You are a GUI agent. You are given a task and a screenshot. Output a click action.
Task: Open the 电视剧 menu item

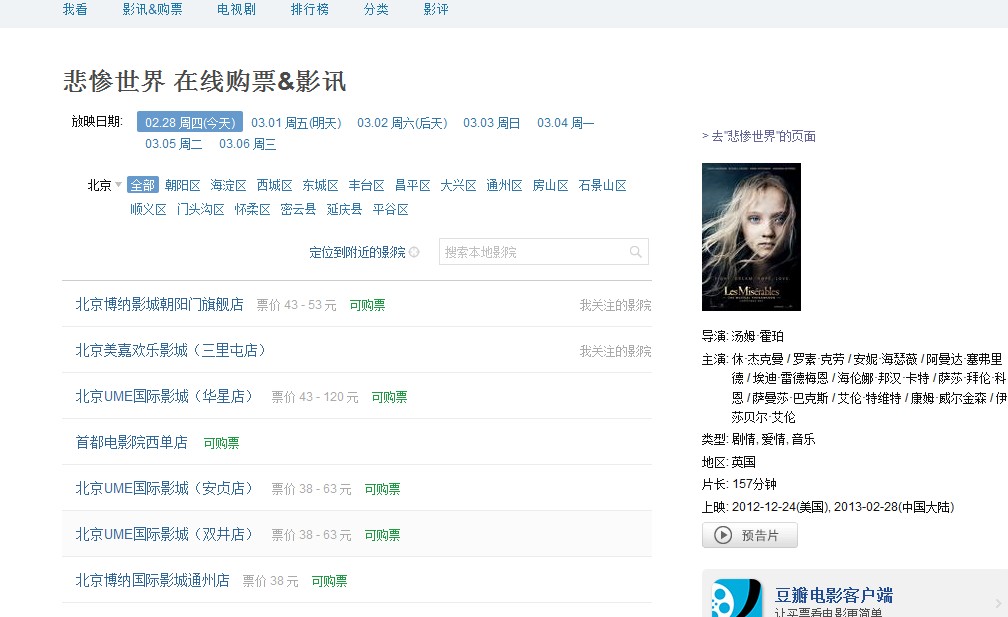point(236,9)
